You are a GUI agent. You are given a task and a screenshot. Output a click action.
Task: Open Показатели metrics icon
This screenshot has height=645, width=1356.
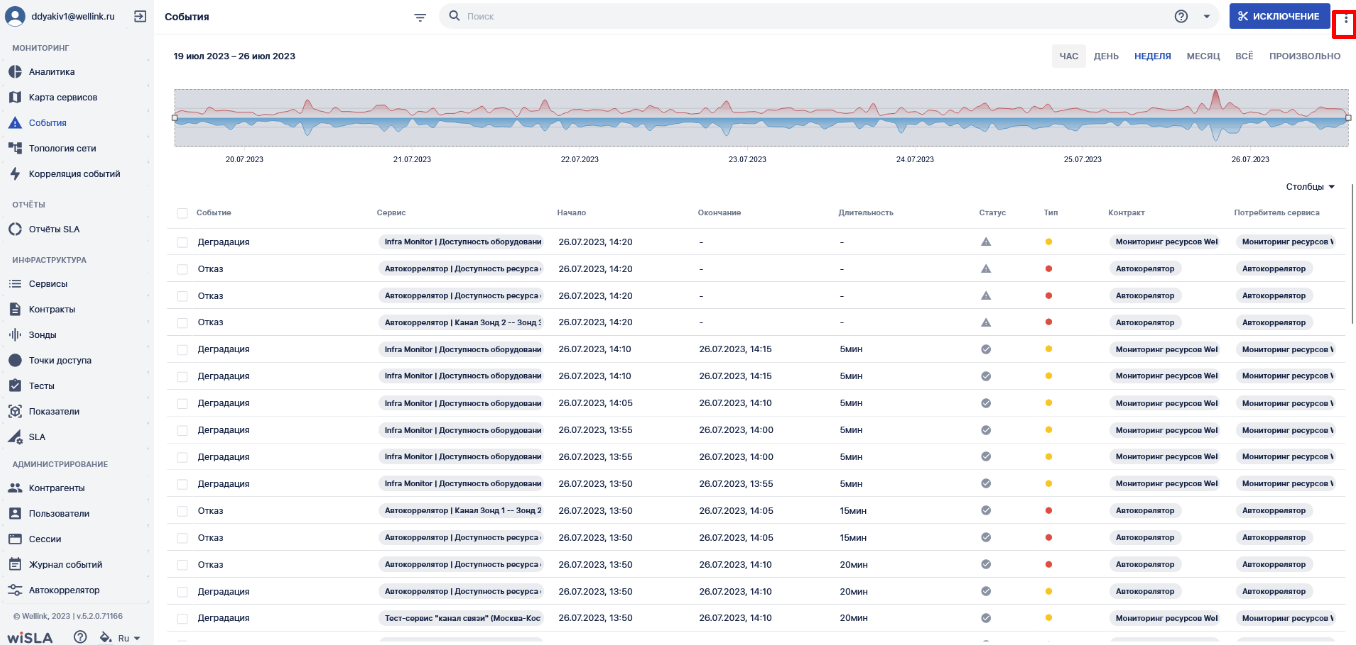[15, 411]
